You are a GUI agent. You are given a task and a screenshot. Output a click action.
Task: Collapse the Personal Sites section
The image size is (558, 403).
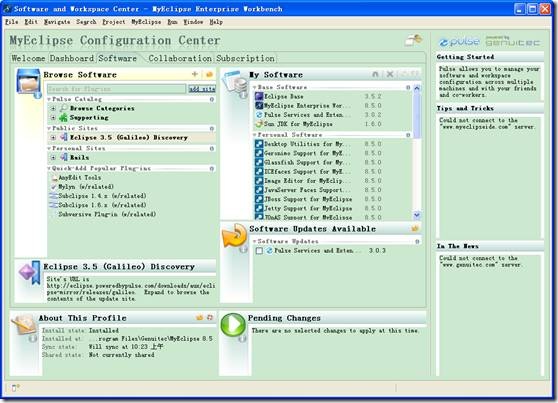[49, 148]
